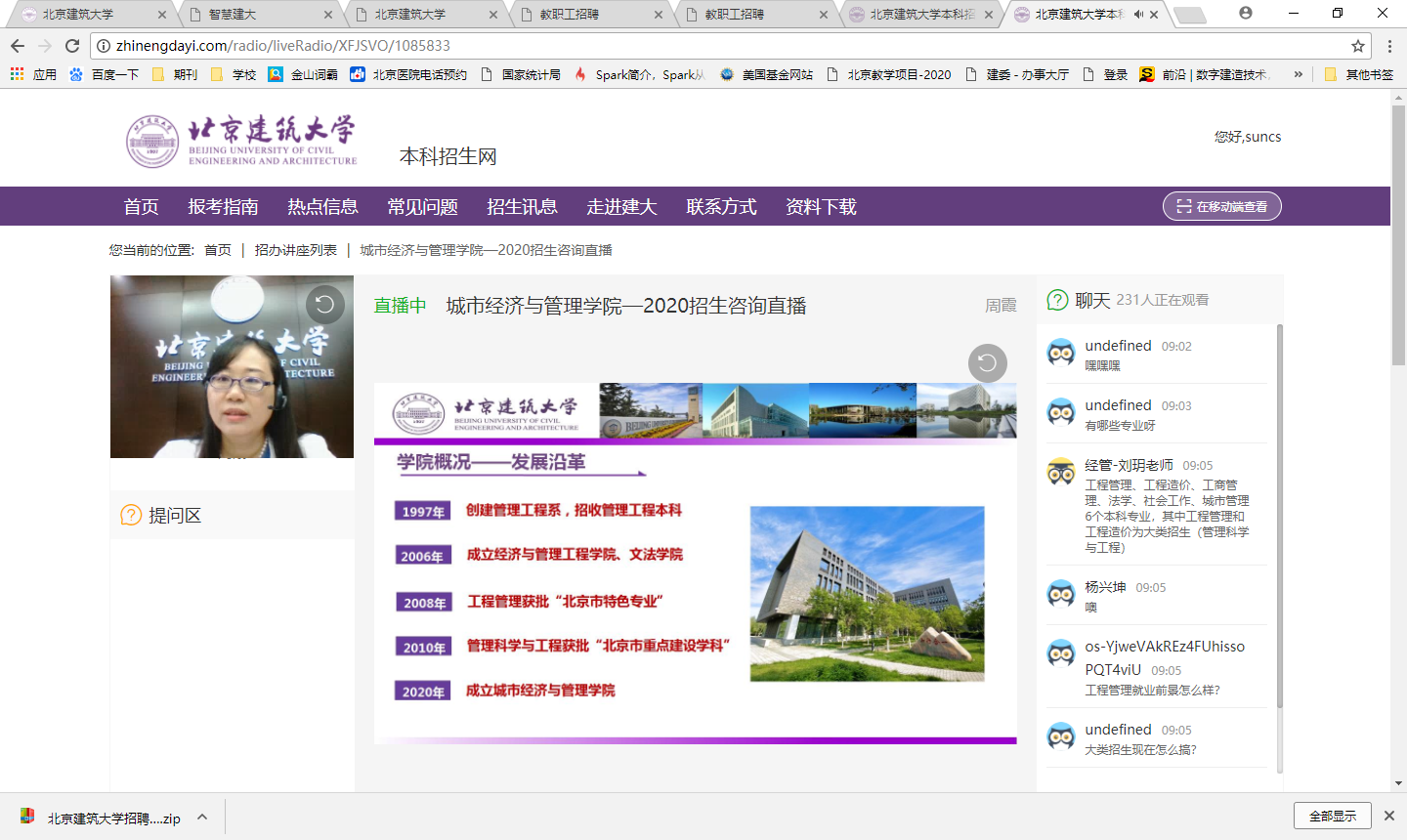
Task: Go back using browser back arrow
Action: [x=18, y=46]
